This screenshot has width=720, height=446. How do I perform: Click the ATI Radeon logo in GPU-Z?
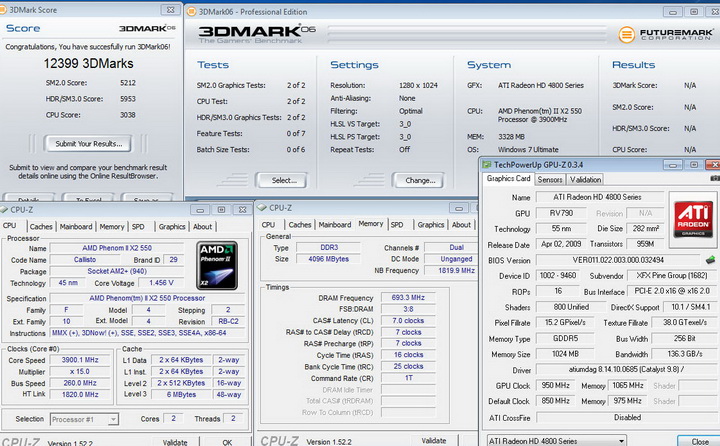click(x=693, y=219)
